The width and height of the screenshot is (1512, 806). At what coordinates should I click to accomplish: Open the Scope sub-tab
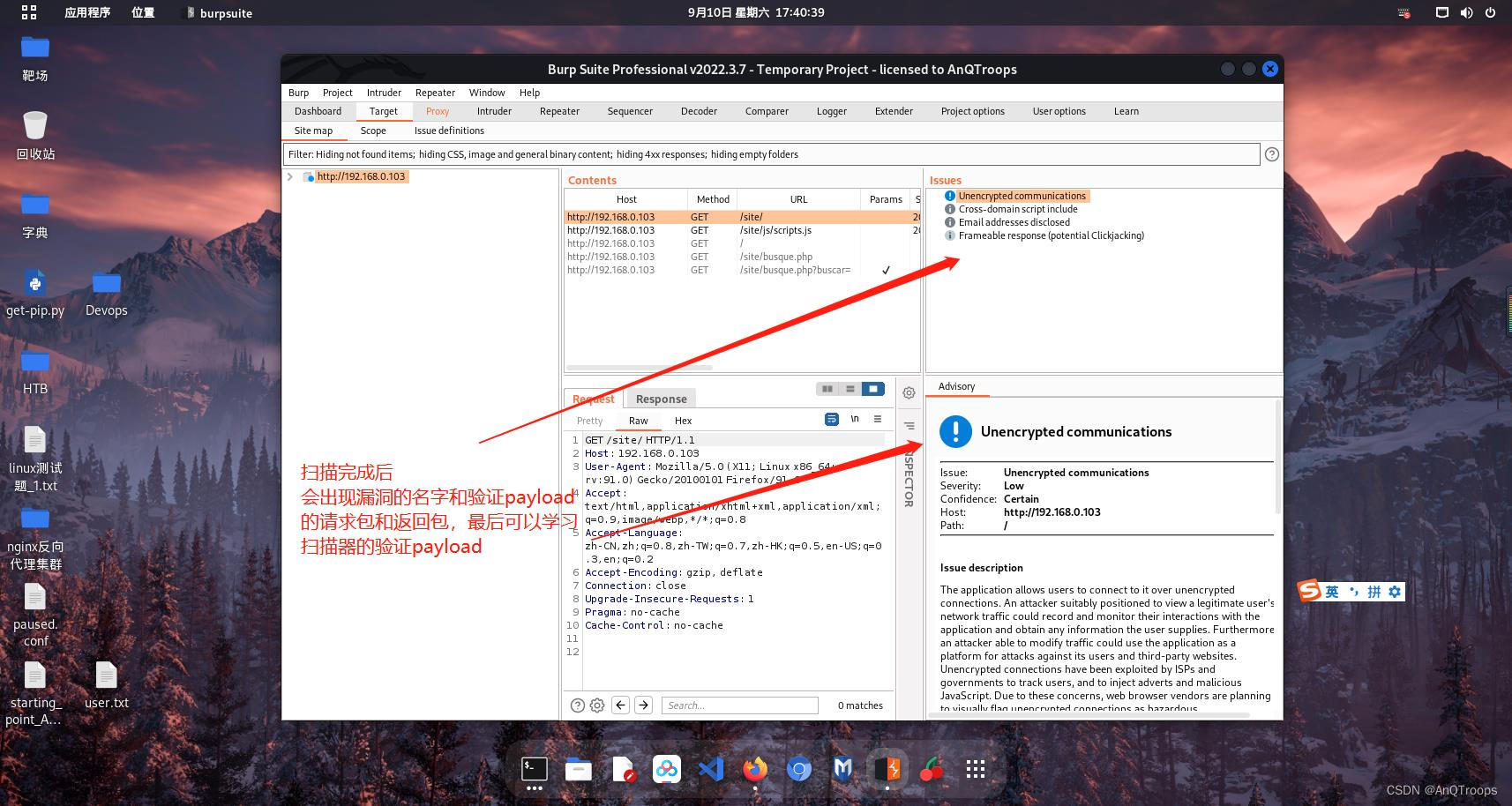tap(373, 131)
